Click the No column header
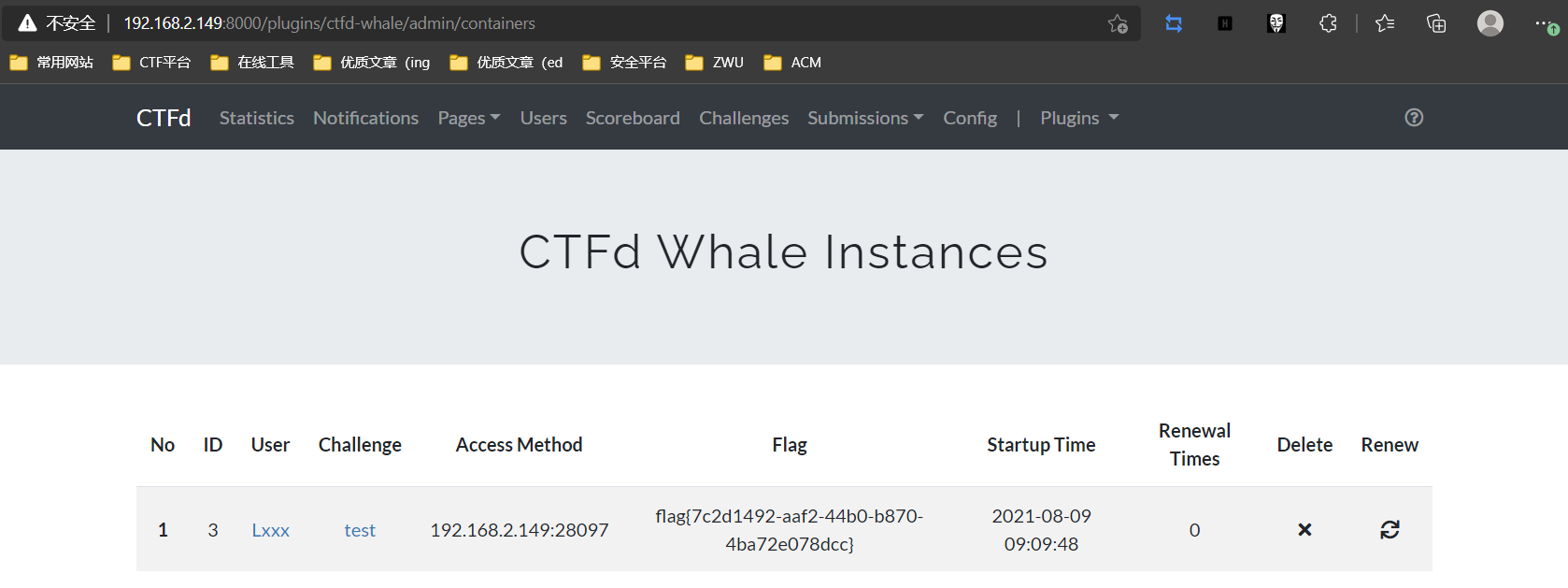The image size is (1568, 588). (163, 445)
